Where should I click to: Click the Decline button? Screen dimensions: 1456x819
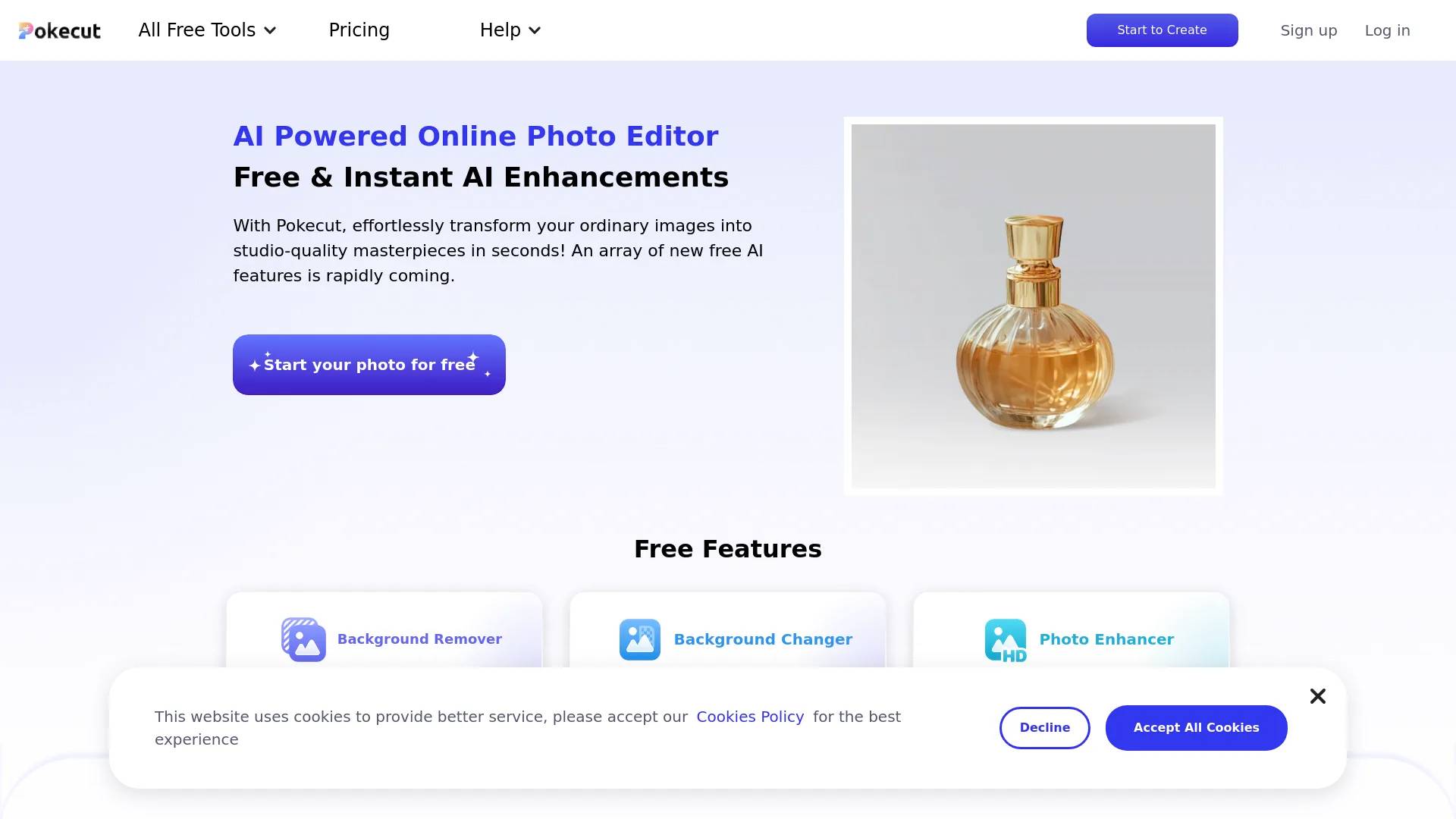pyautogui.click(x=1045, y=728)
